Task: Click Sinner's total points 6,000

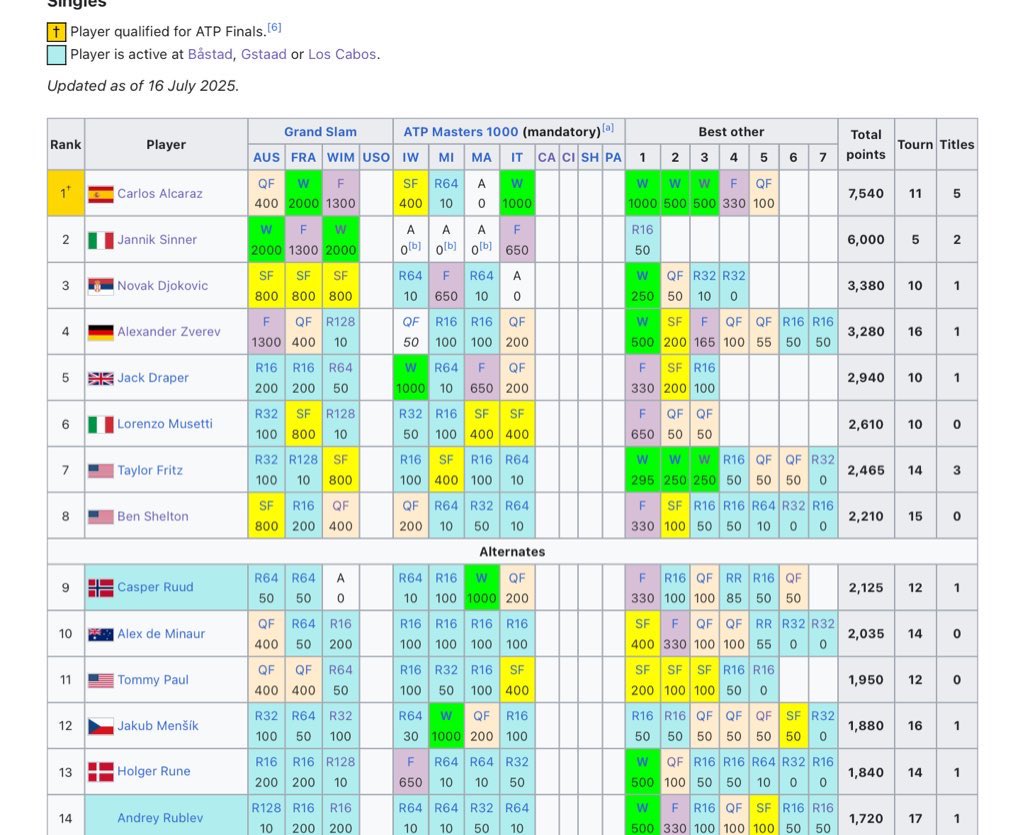Action: 866,240
